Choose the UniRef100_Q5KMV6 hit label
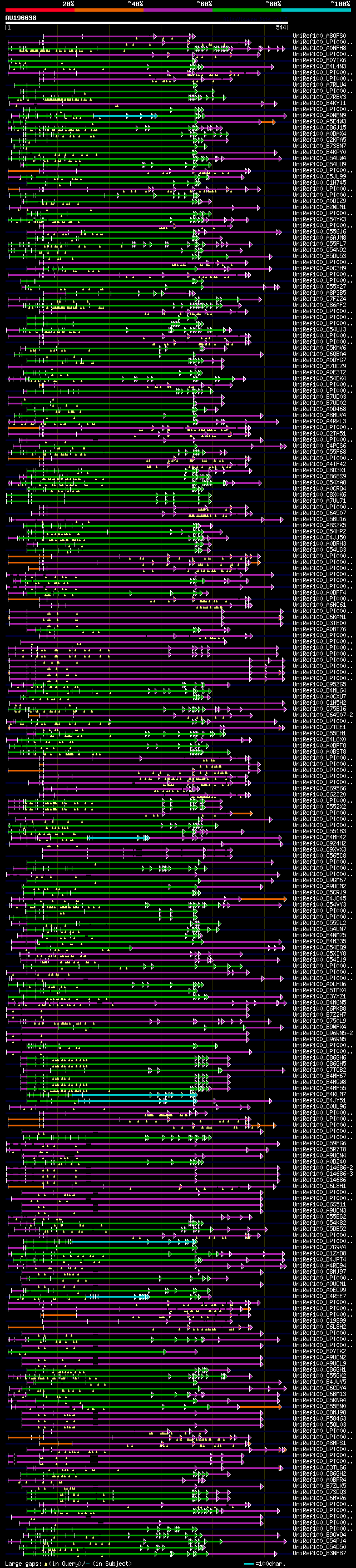This screenshot has width=356, height=1568. (x=319, y=348)
